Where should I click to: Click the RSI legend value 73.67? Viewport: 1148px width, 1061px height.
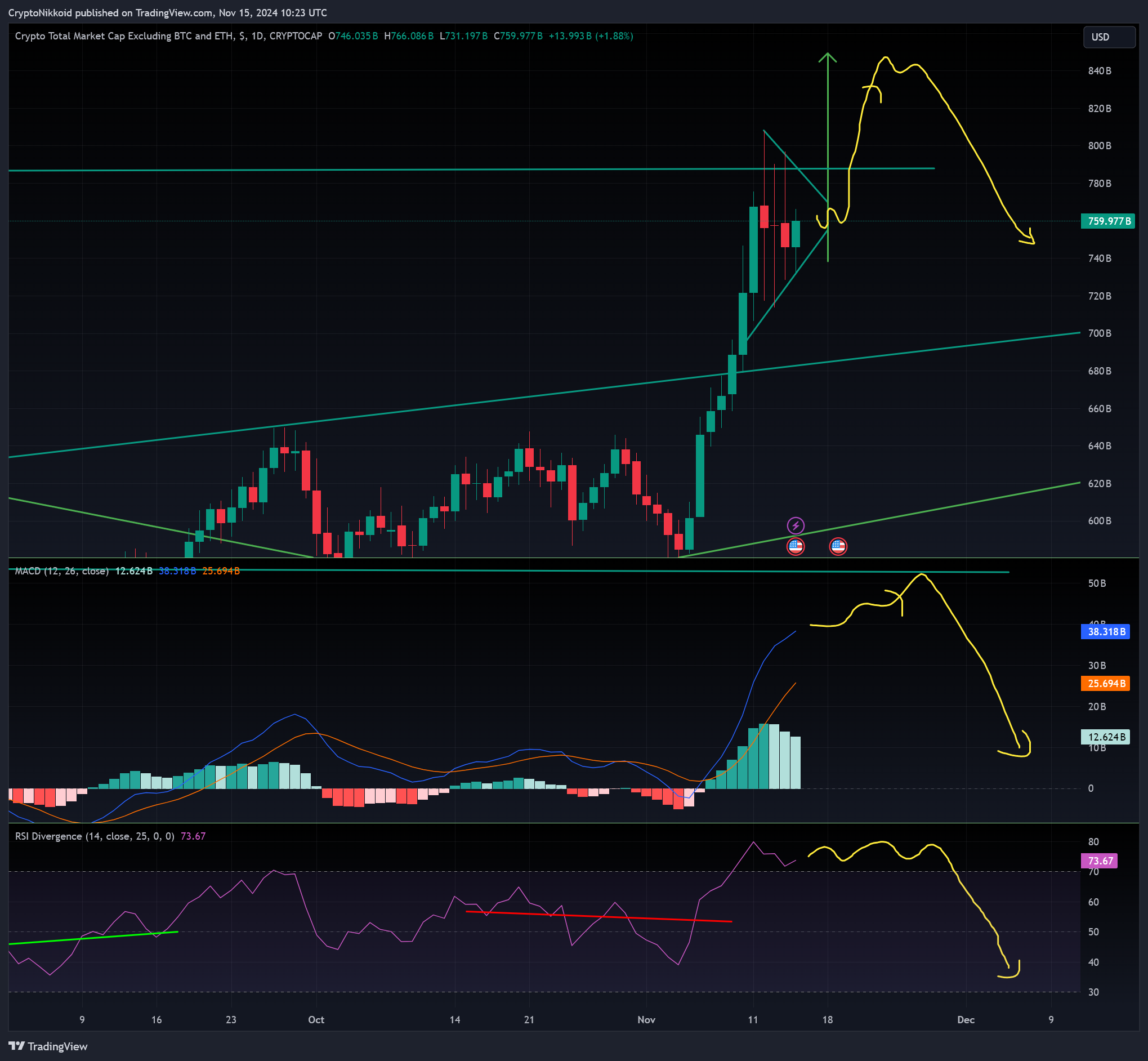pos(193,836)
